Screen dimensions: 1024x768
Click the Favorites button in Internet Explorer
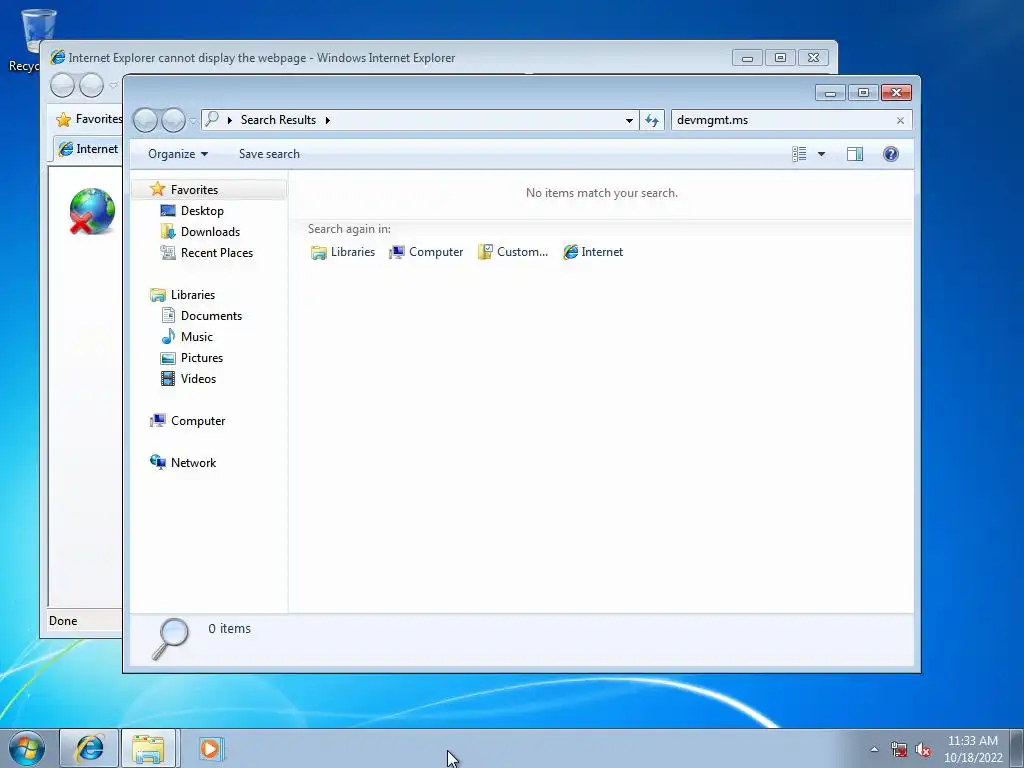coord(89,119)
